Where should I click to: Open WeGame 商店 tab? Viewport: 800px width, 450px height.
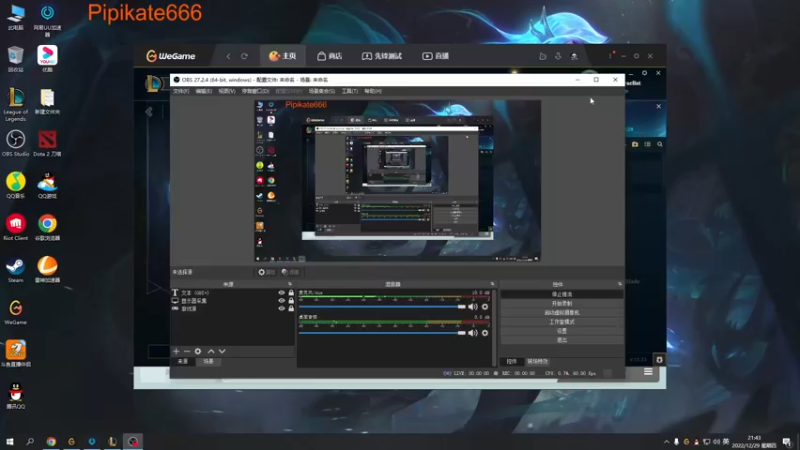click(330, 56)
